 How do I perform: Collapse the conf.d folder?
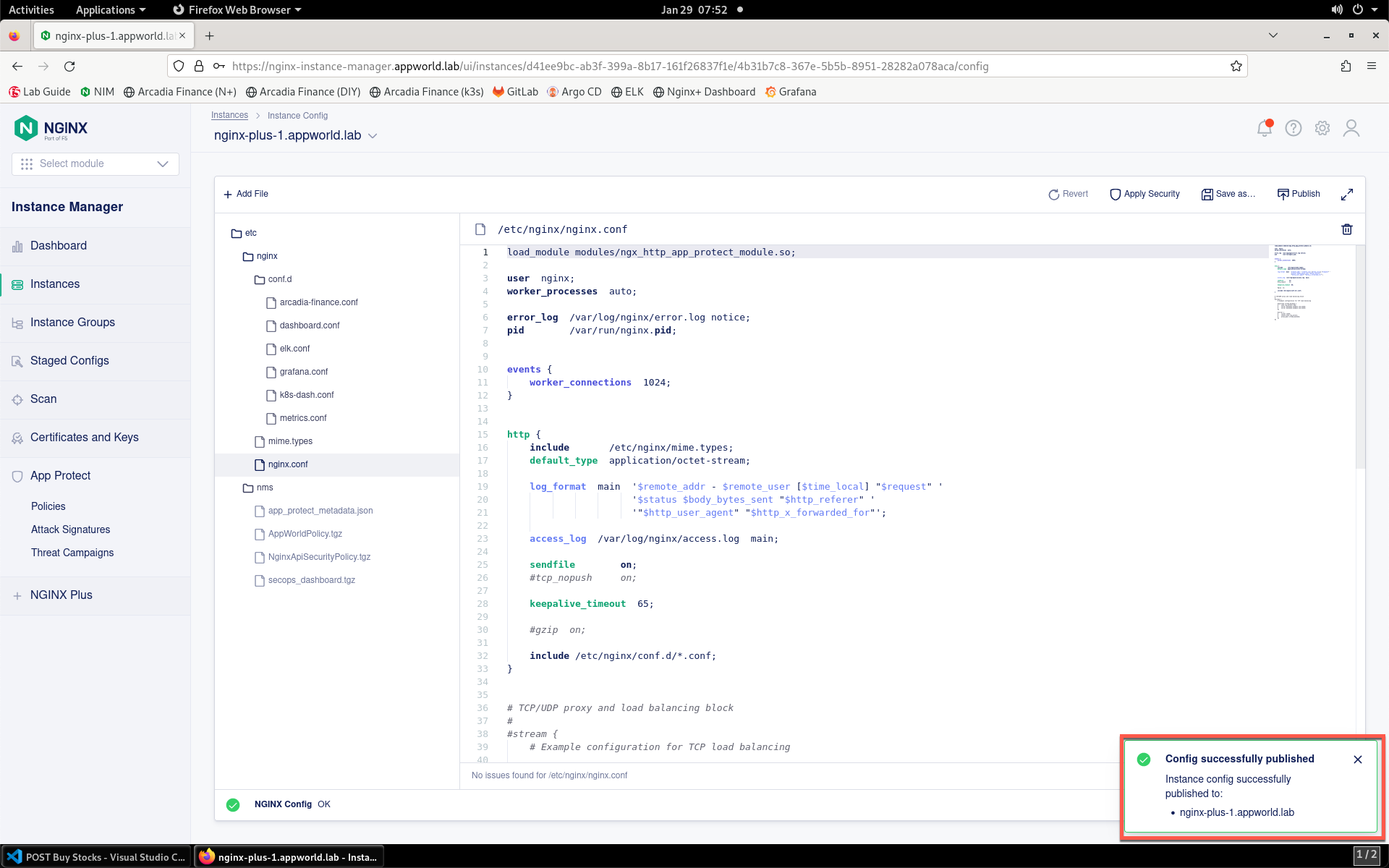[273, 279]
